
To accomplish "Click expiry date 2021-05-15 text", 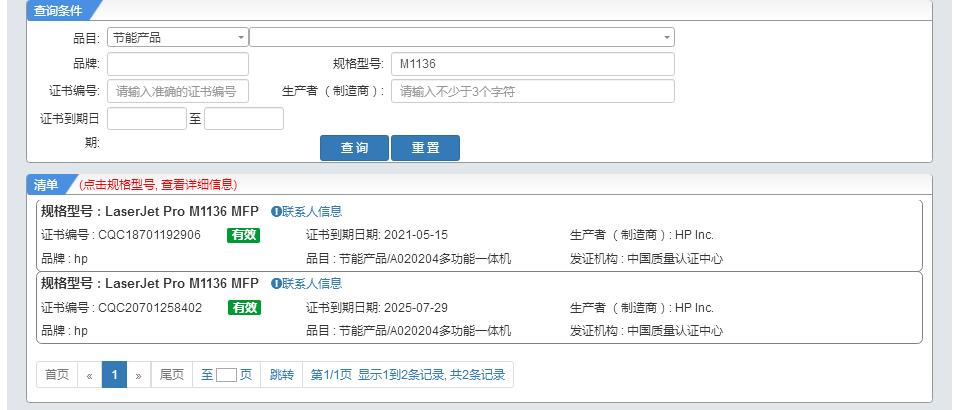I will (415, 235).
